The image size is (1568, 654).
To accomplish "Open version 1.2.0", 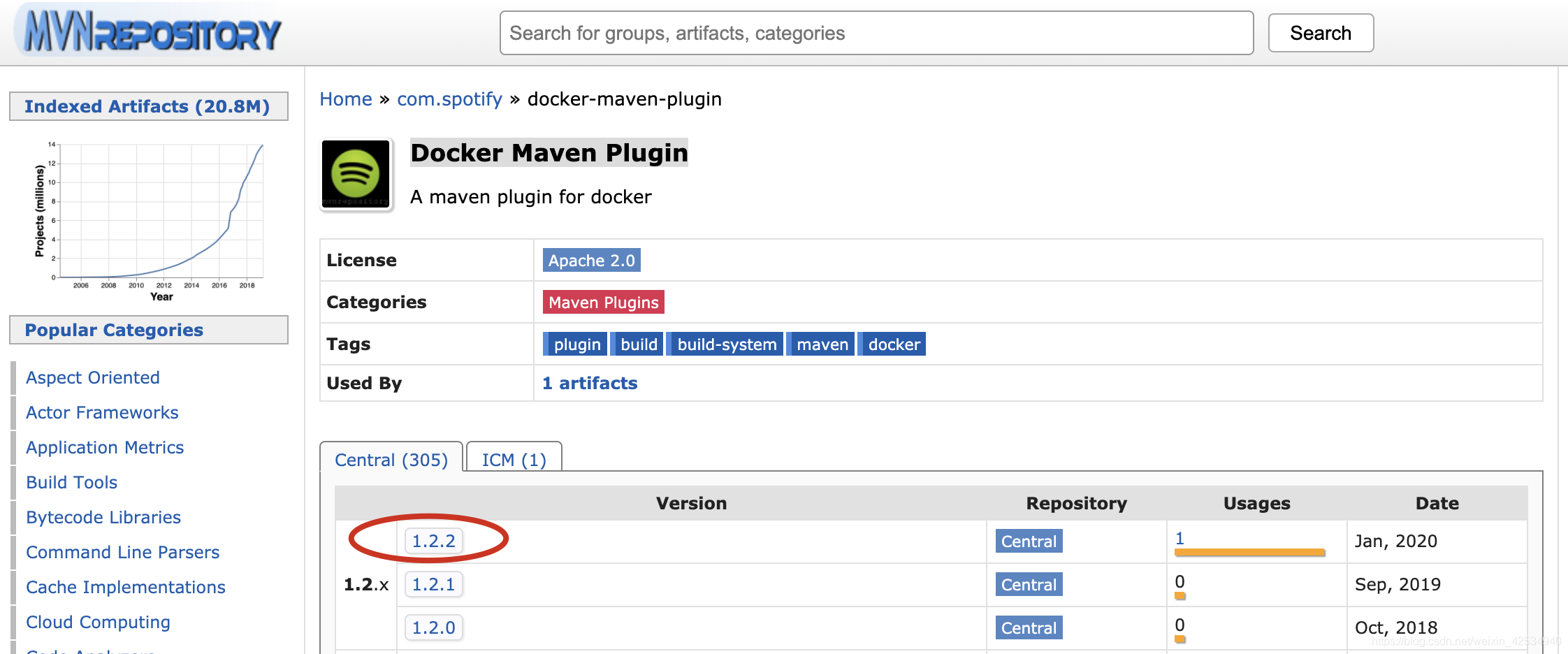I will (x=433, y=627).
